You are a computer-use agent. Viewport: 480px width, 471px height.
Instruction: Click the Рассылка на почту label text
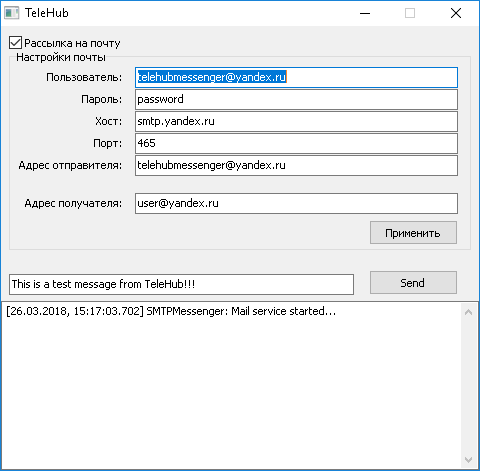pos(72,43)
